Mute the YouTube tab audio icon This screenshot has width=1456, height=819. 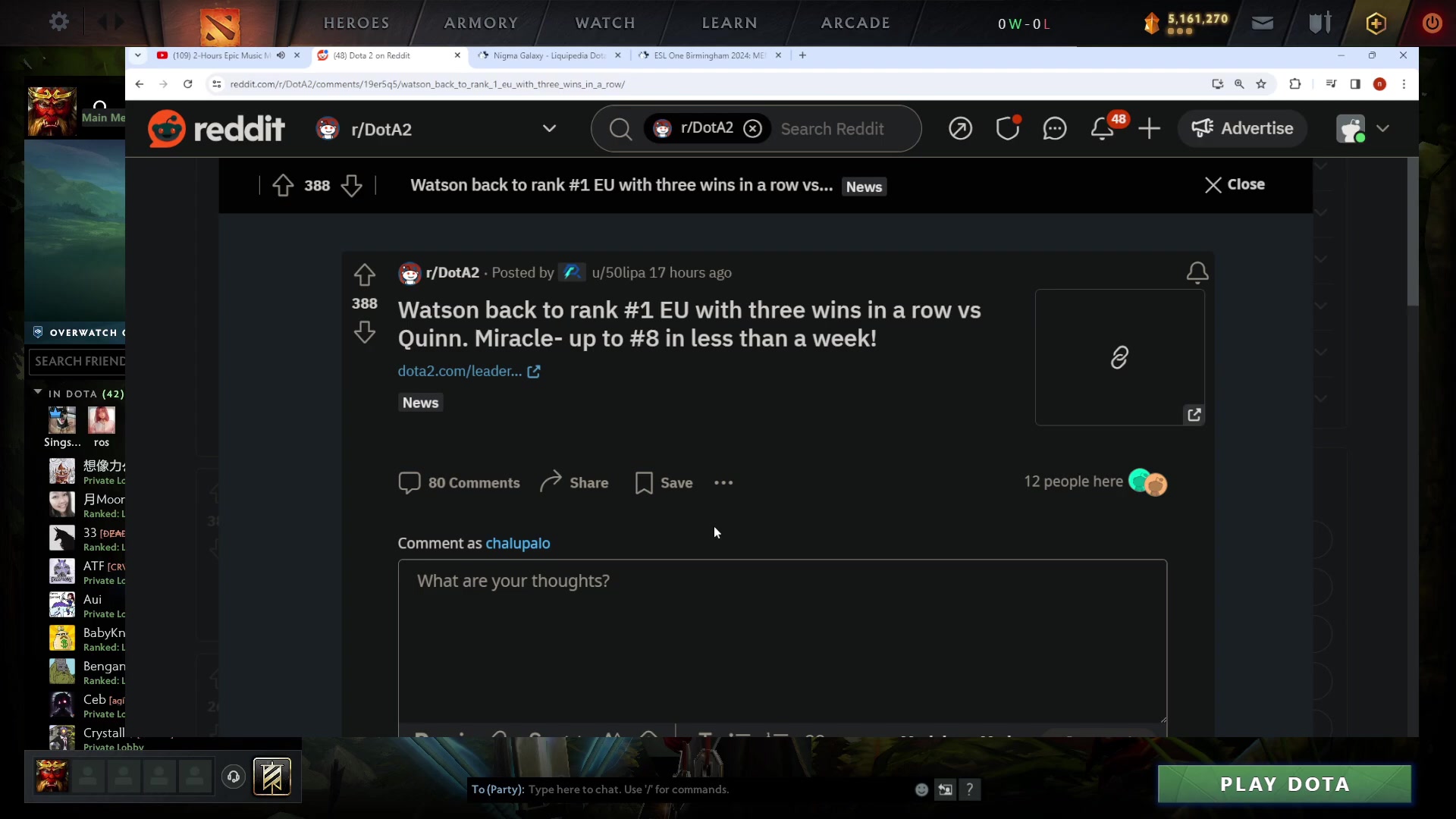pos(281,55)
